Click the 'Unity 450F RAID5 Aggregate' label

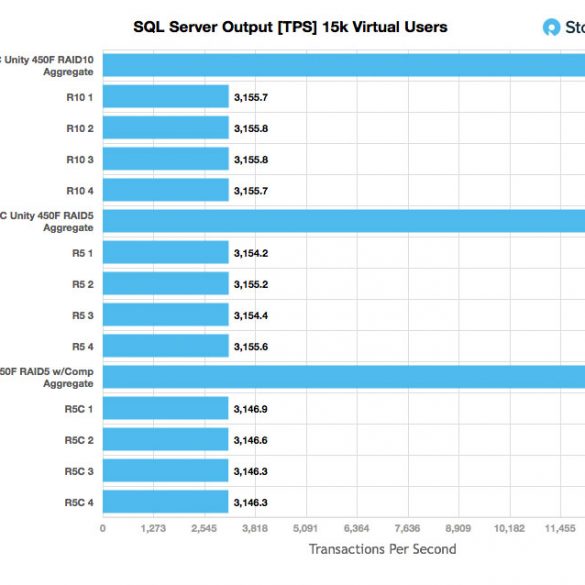47,222
